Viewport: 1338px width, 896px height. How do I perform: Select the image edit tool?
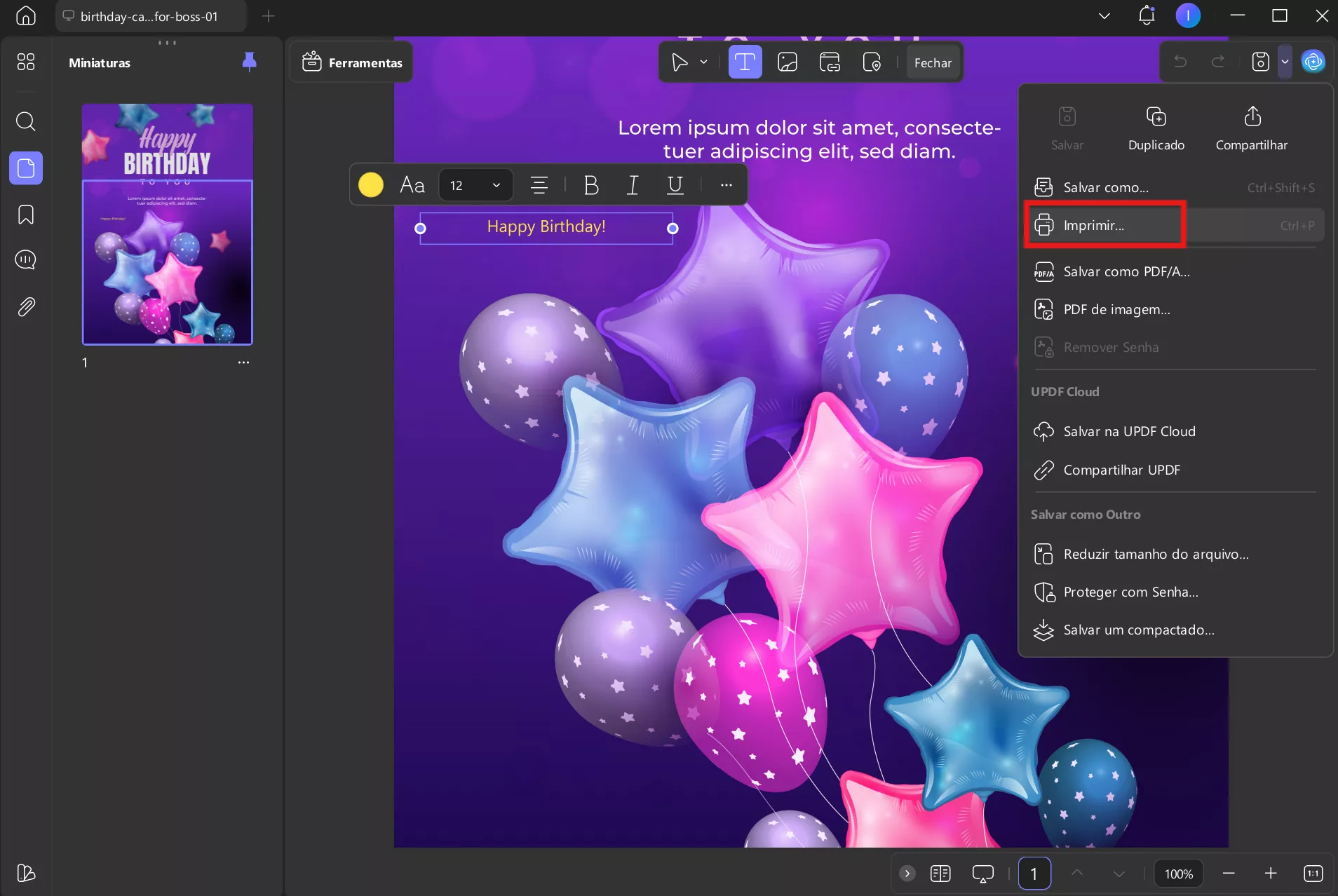click(x=788, y=62)
